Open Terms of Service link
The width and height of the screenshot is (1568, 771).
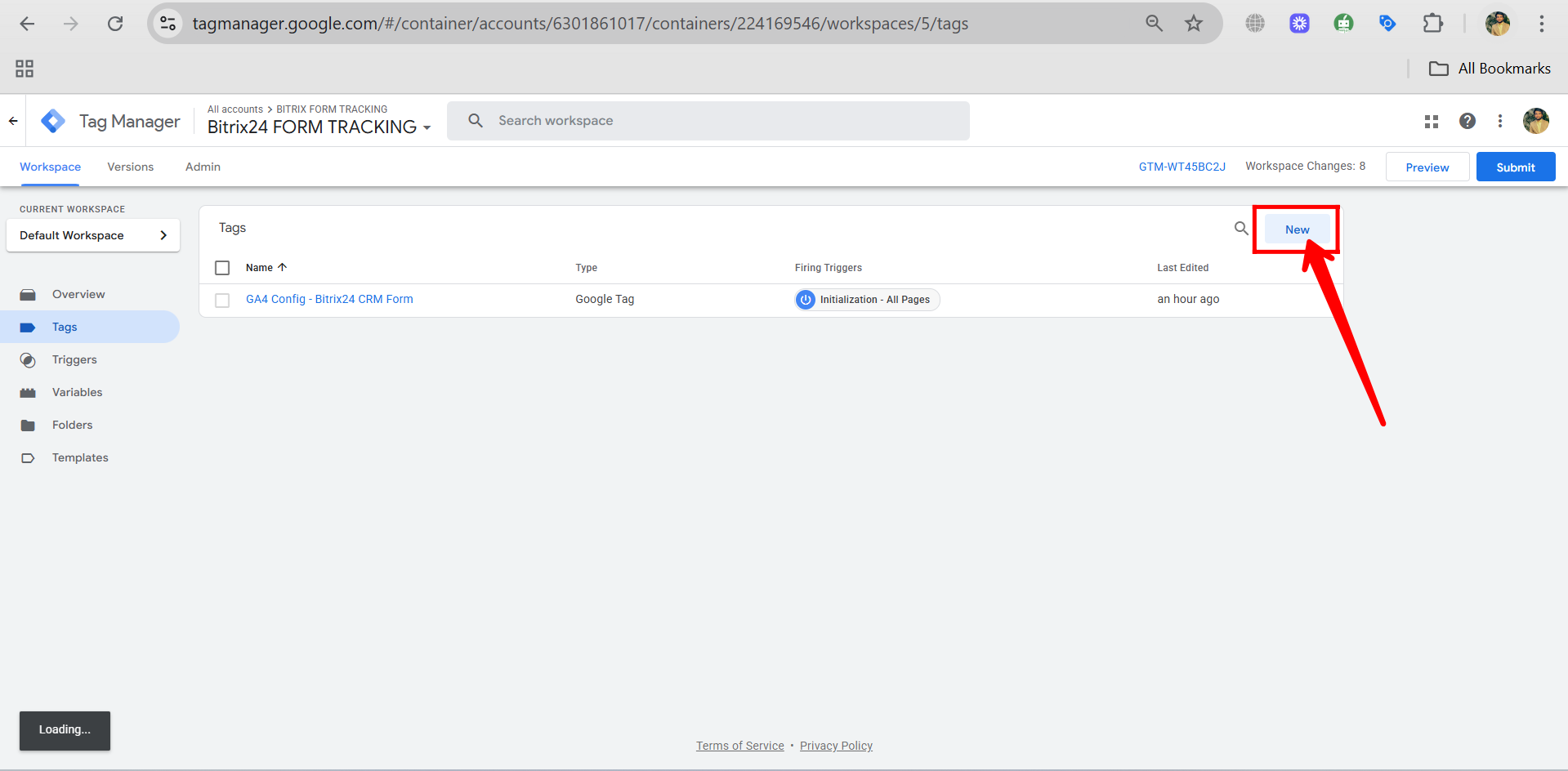tap(740, 746)
